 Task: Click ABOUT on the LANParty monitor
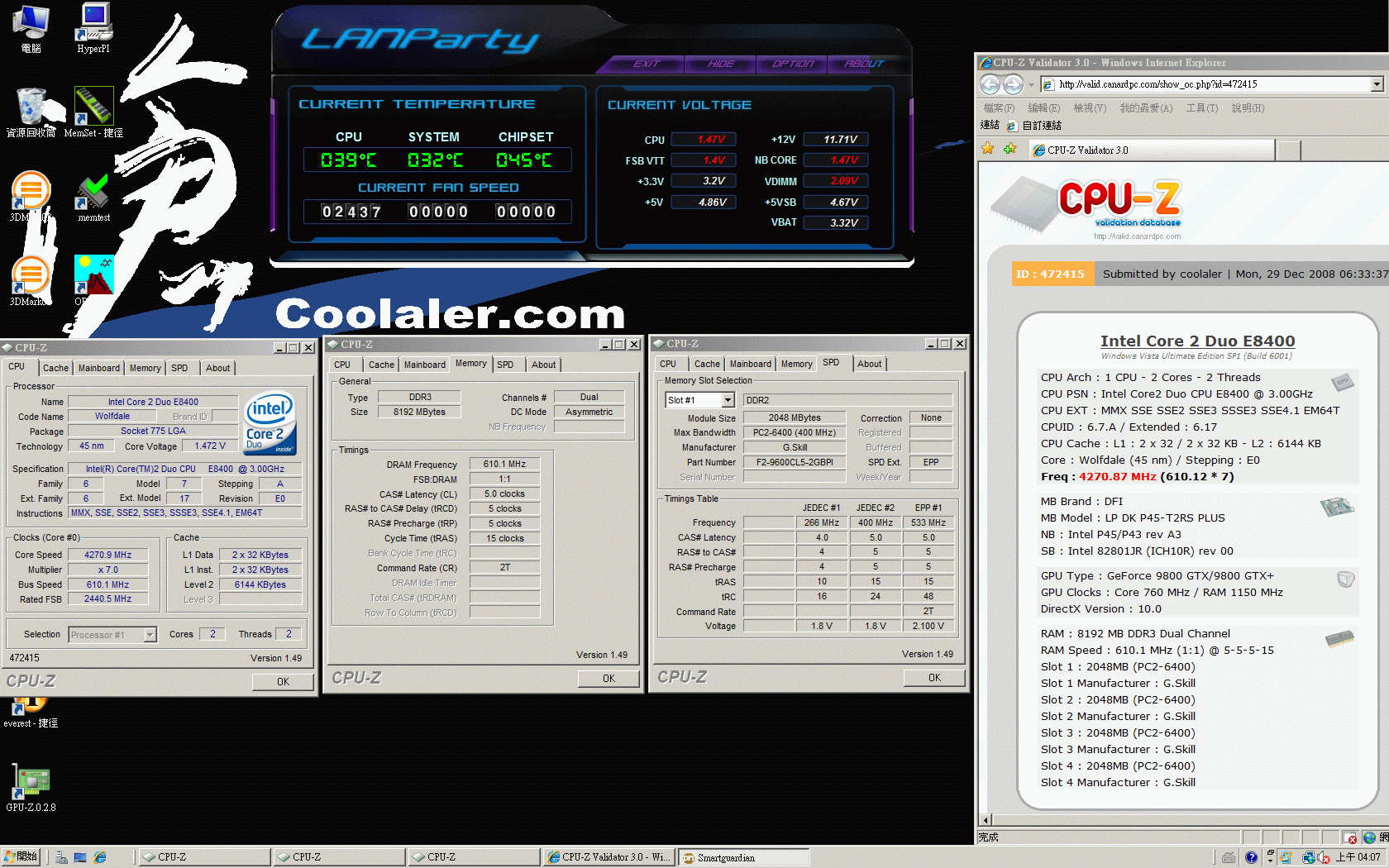click(x=865, y=64)
